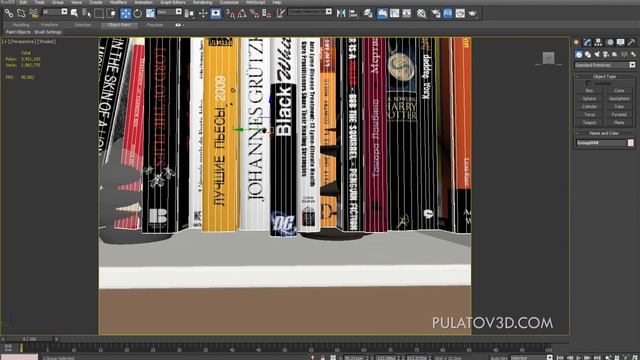Viewport: 640px width, 360px height.
Task: Toggle the Percent Snap button
Action: click(254, 13)
